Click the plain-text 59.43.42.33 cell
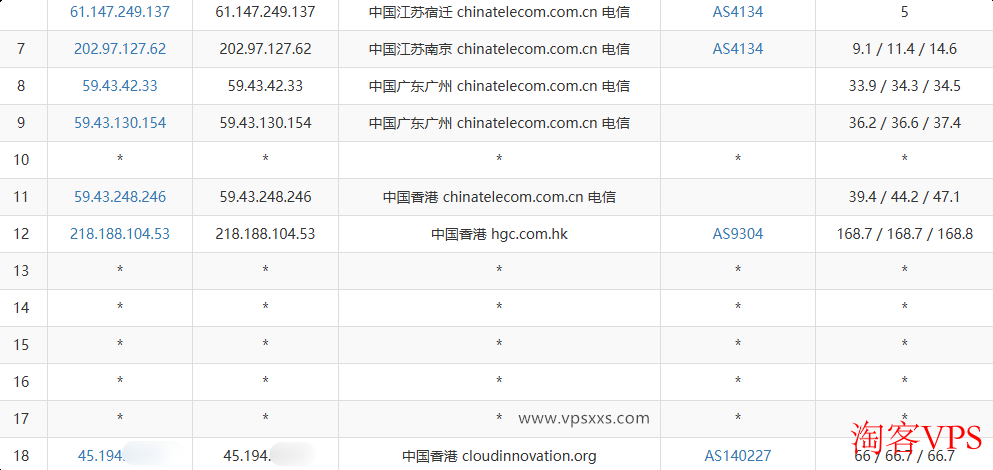Viewport: 993px width, 470px height. [x=265, y=86]
